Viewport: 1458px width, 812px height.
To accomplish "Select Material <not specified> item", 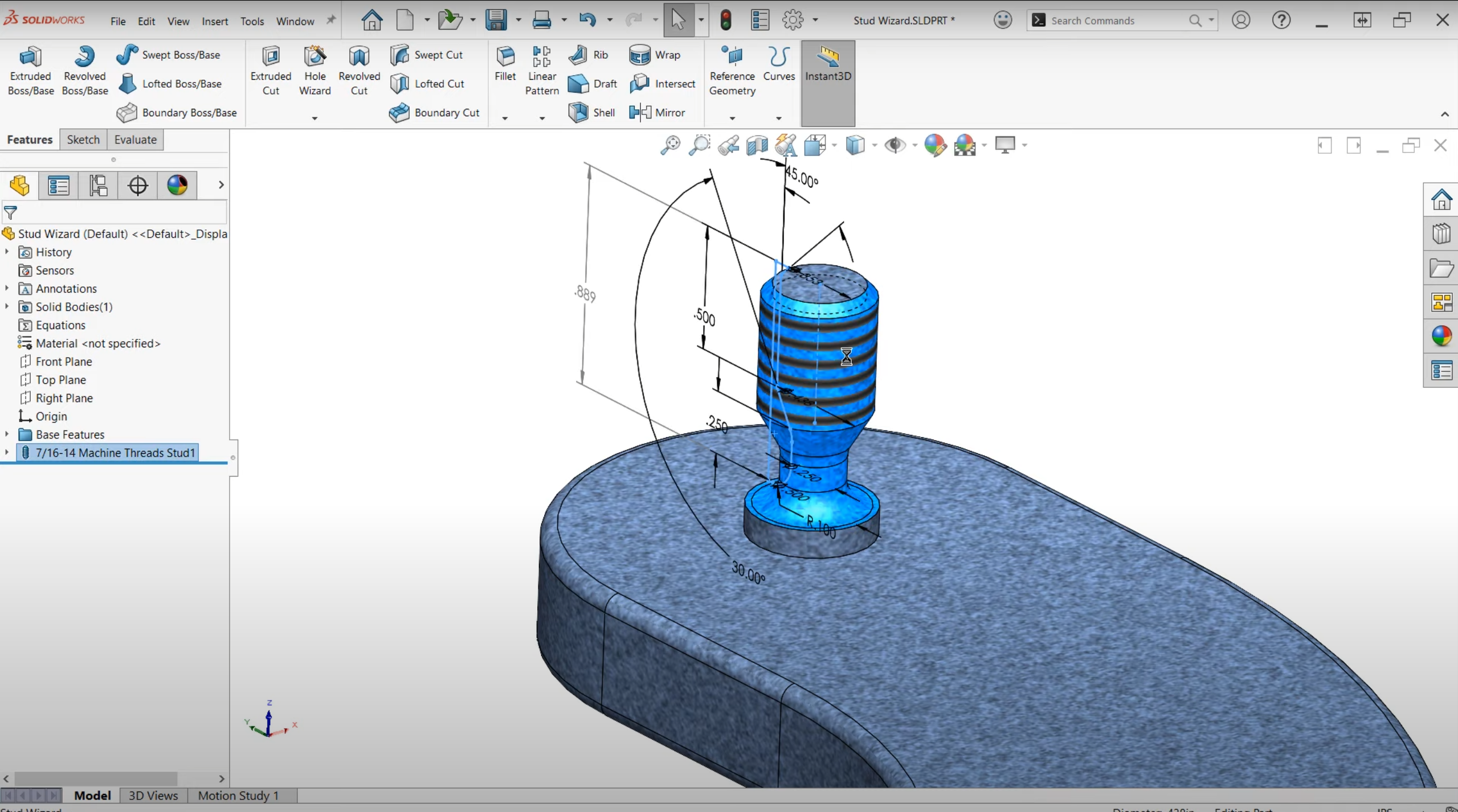I will tap(98, 343).
